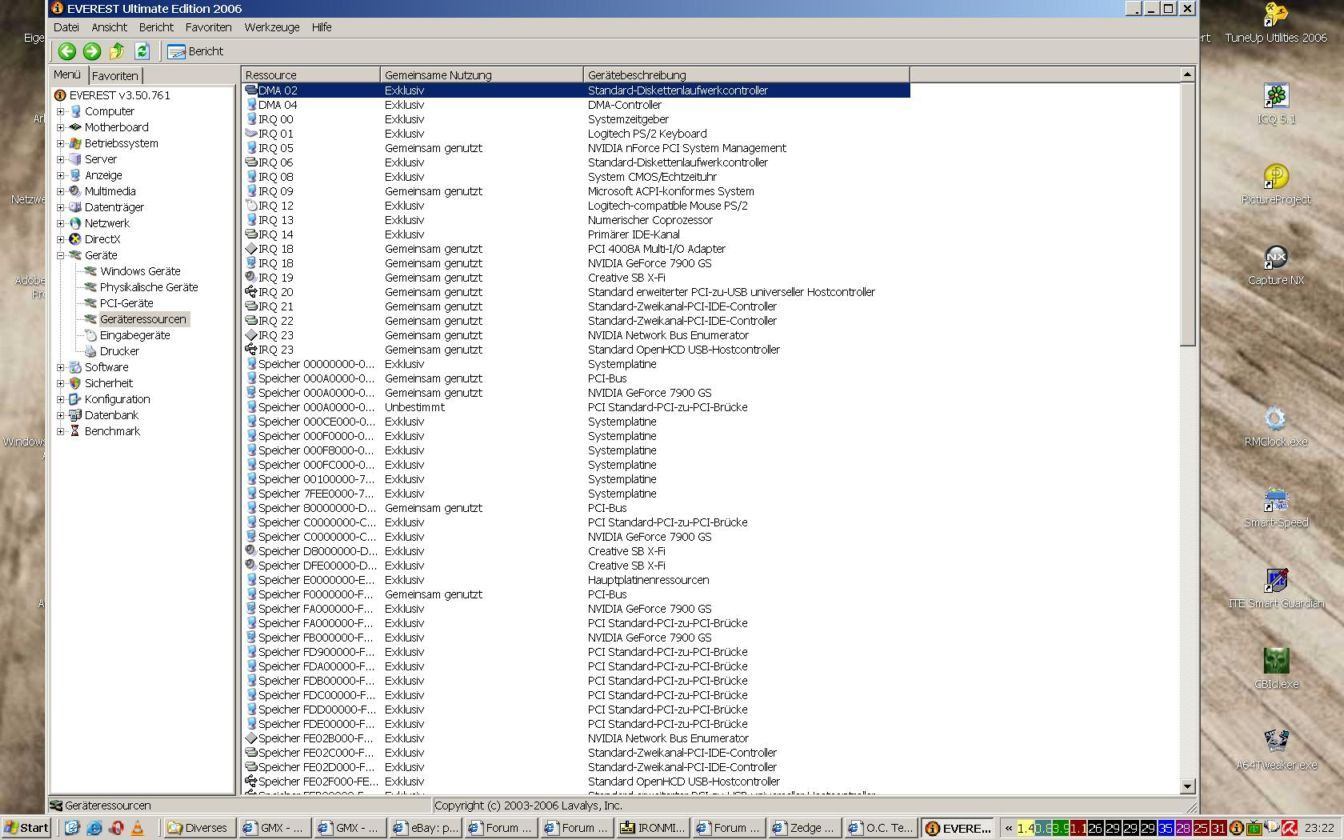Open the Favoriten menu
This screenshot has height=840, width=1344.
click(x=208, y=27)
